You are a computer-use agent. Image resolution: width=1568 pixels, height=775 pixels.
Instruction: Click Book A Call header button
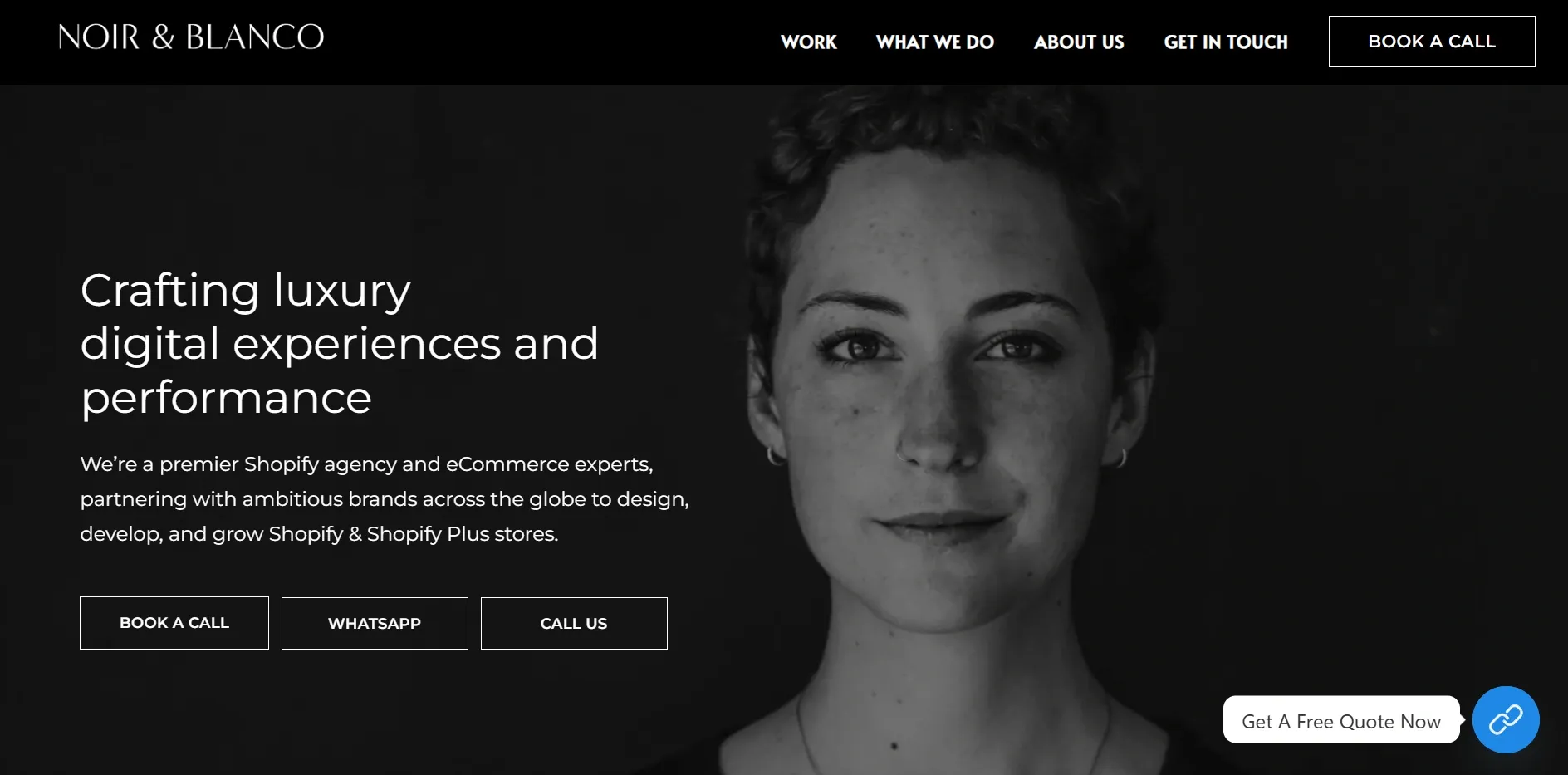1432,42
